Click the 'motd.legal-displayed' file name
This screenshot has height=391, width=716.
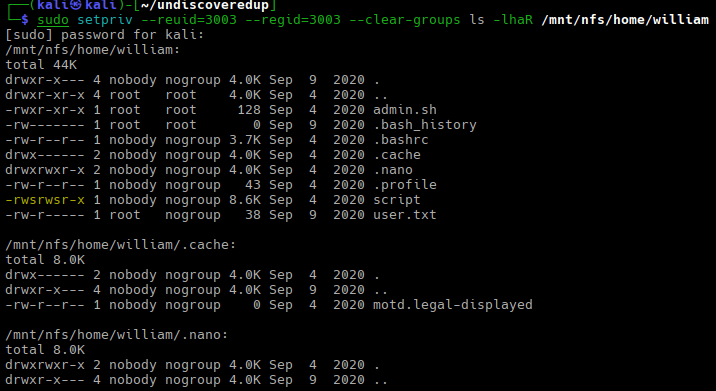coord(453,305)
